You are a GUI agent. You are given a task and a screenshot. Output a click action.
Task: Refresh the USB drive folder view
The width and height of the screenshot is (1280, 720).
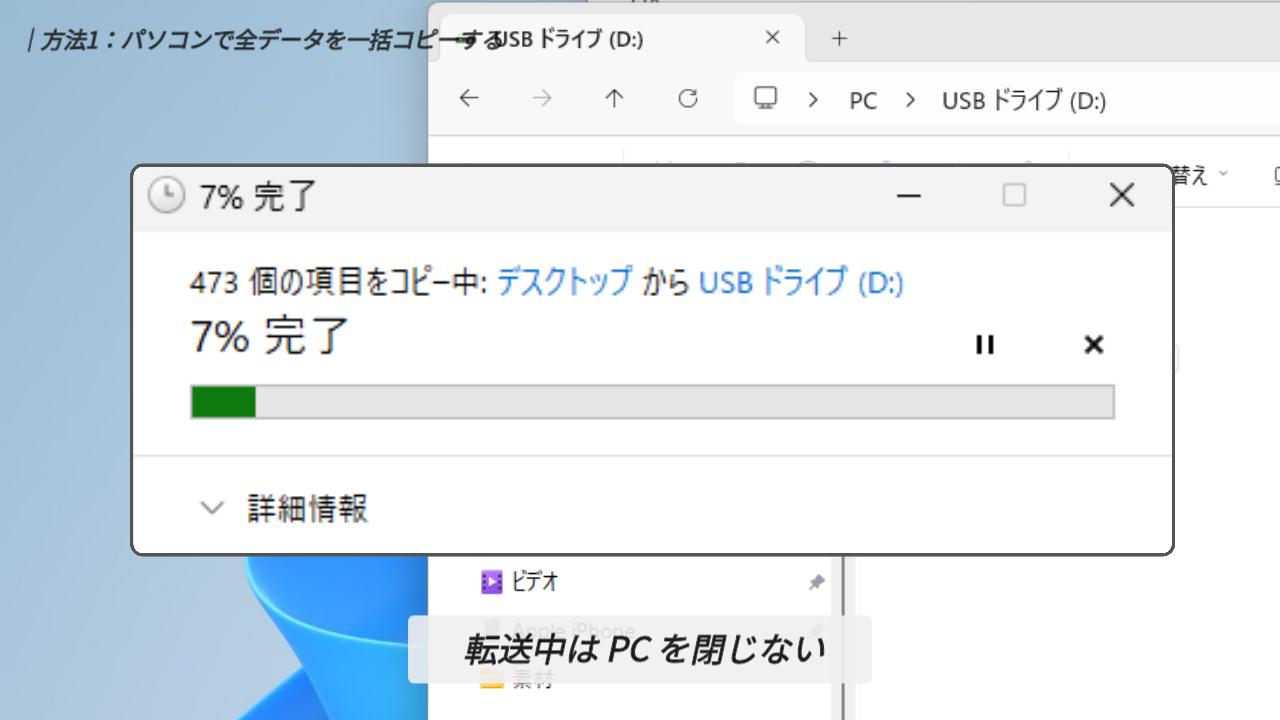[x=688, y=98]
